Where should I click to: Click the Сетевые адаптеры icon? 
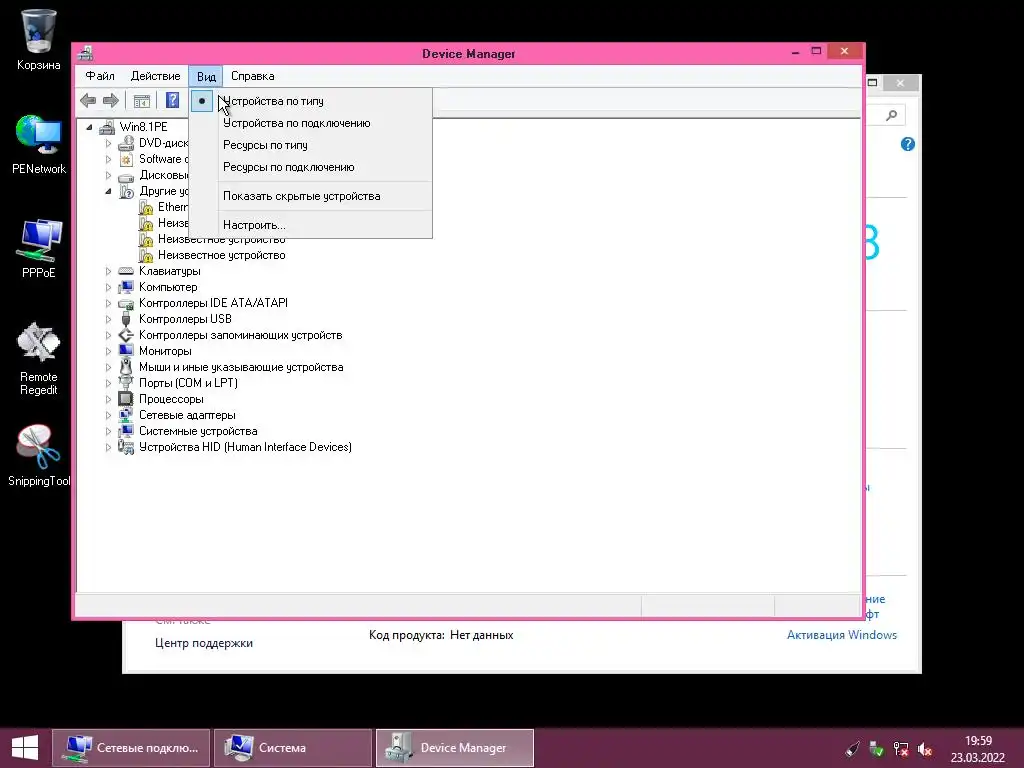[x=126, y=415]
